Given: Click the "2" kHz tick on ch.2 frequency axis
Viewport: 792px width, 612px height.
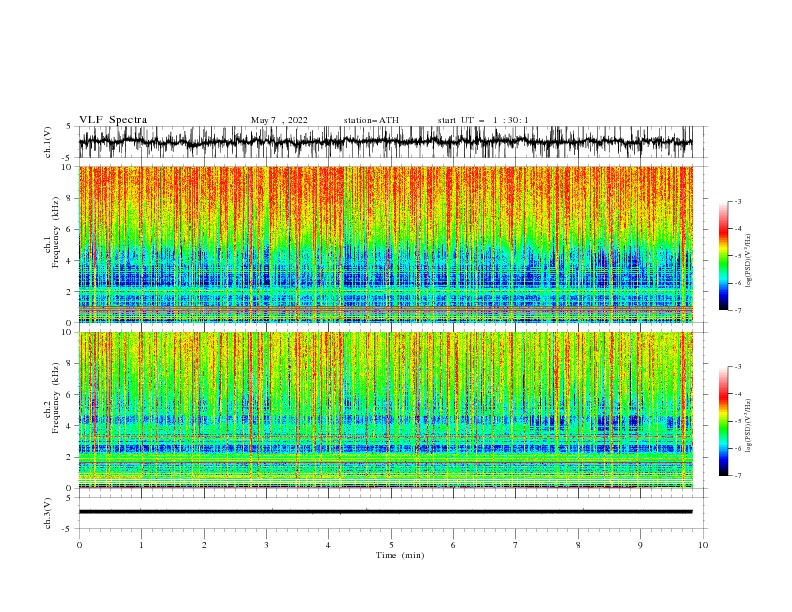Looking at the screenshot, I should tap(69, 457).
